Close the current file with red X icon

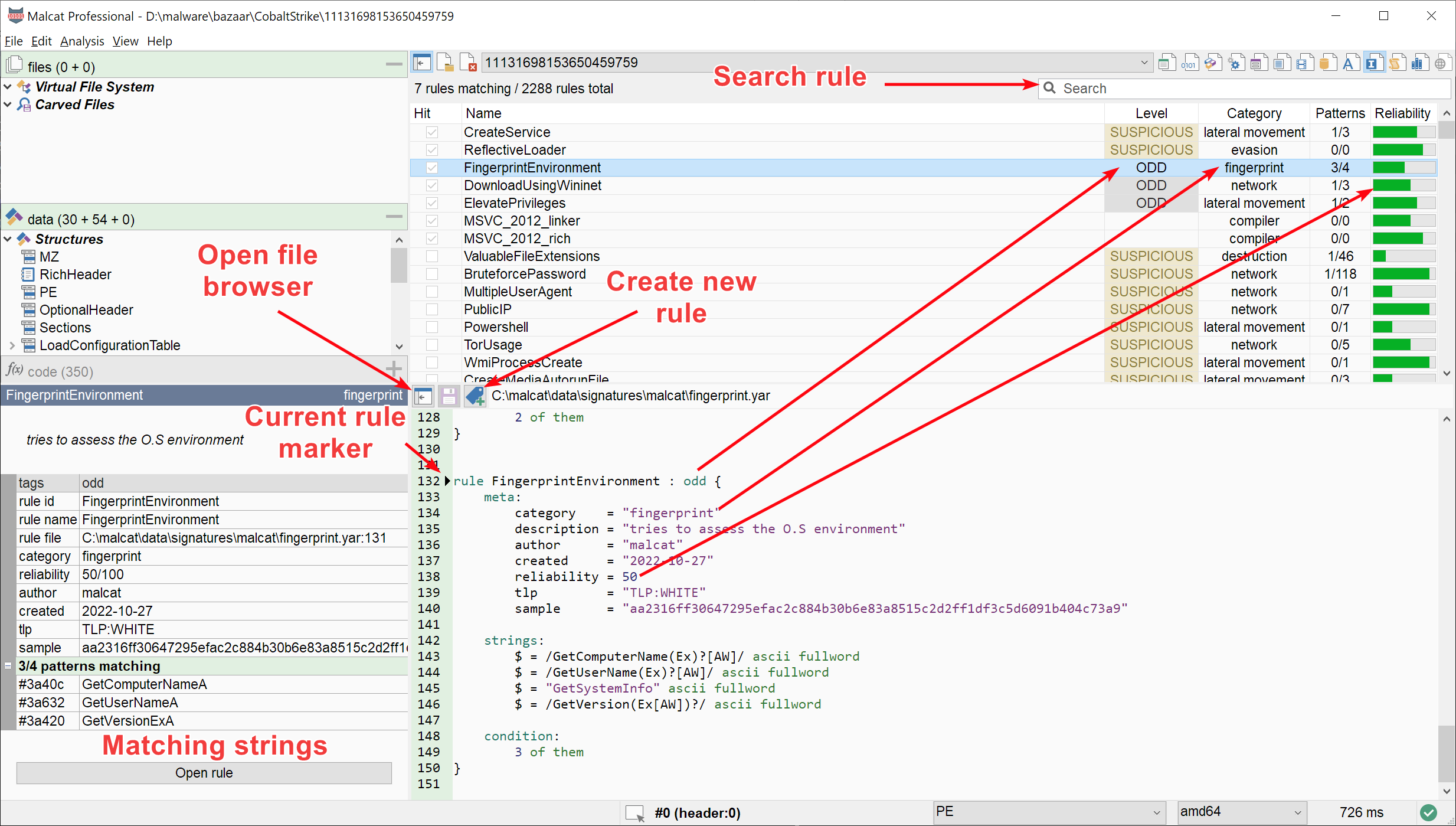click(x=468, y=62)
